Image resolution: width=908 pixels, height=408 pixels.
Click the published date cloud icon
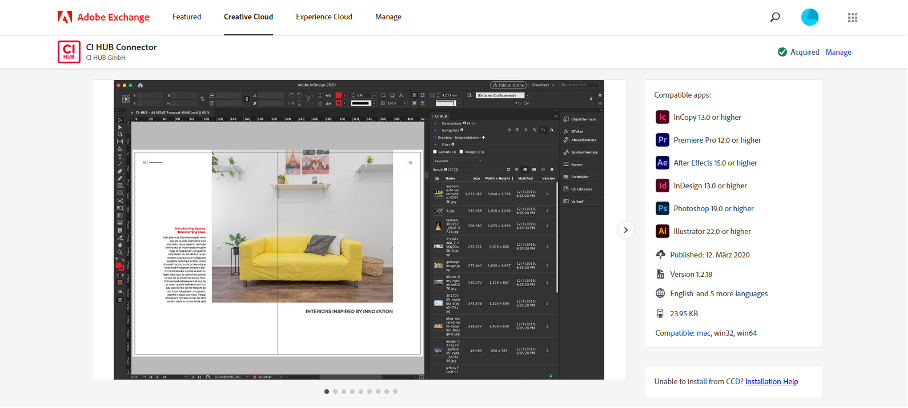[660, 254]
